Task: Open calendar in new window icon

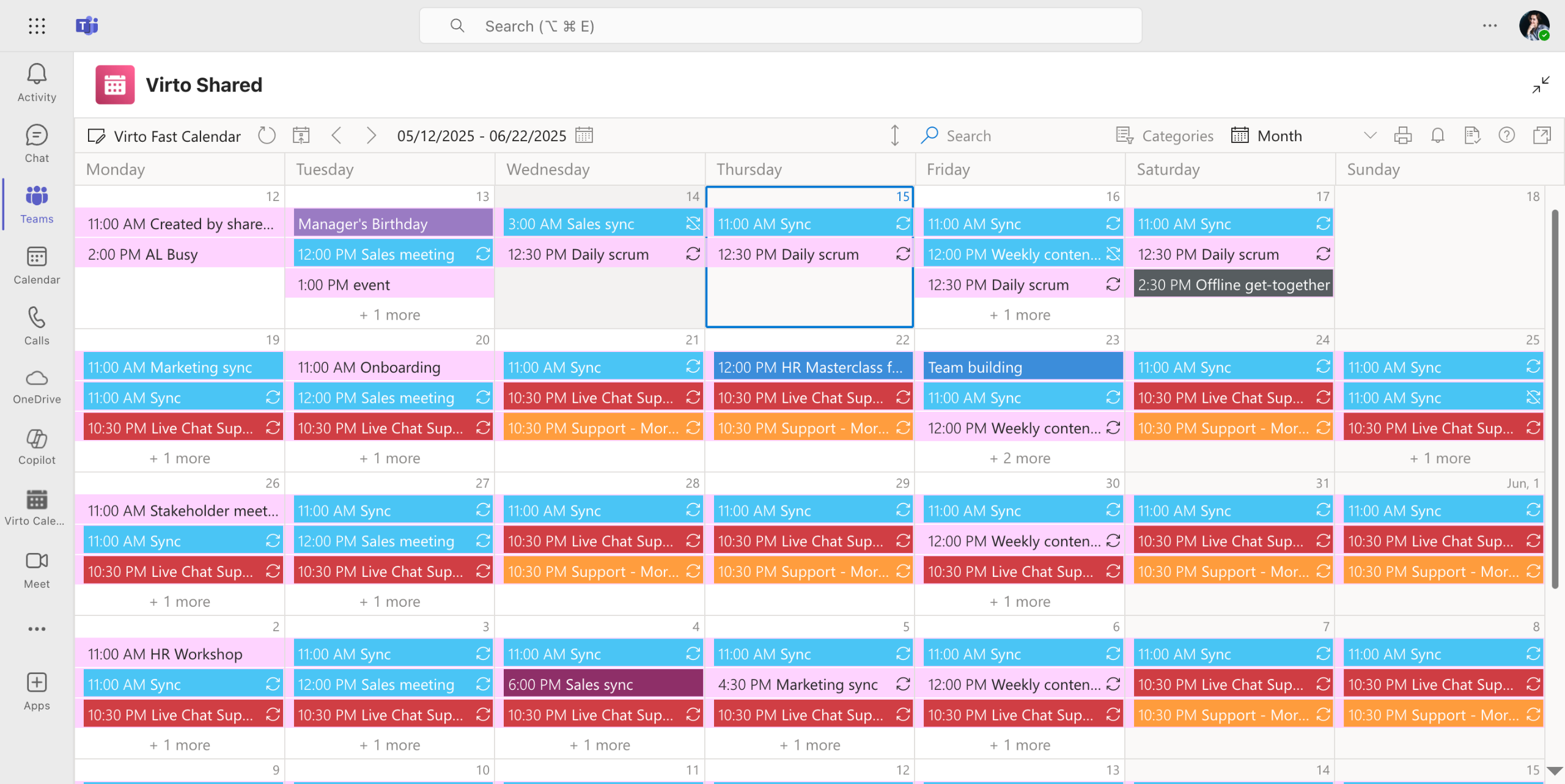Action: pyautogui.click(x=1542, y=135)
